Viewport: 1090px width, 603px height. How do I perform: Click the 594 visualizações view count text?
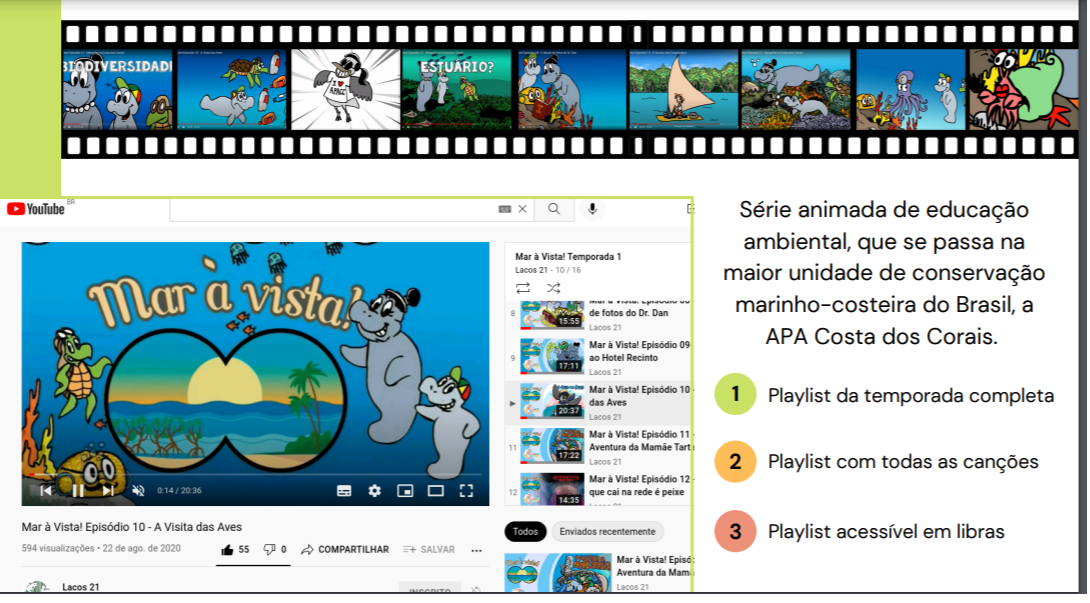pyautogui.click(x=58, y=548)
